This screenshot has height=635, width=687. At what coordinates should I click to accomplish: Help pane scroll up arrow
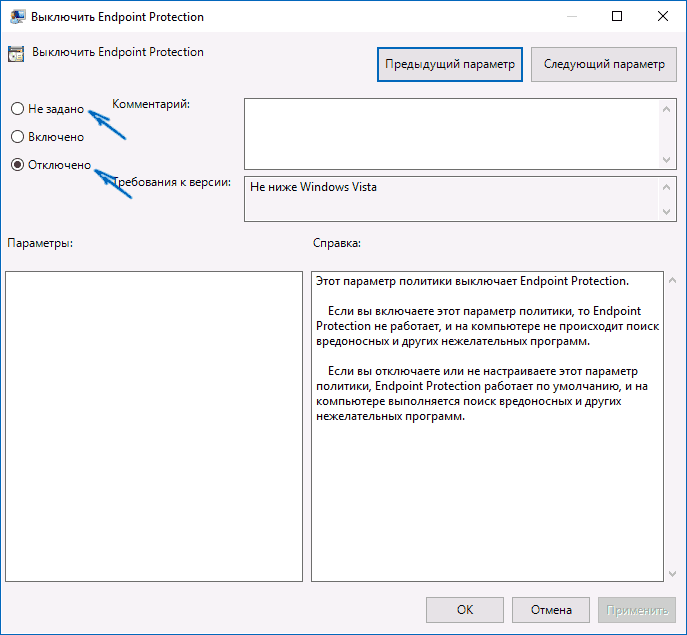673,280
